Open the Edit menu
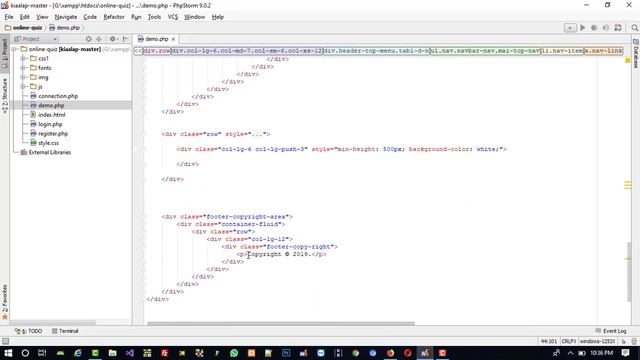Screen dimensions: 640x360 tap(24, 17)
